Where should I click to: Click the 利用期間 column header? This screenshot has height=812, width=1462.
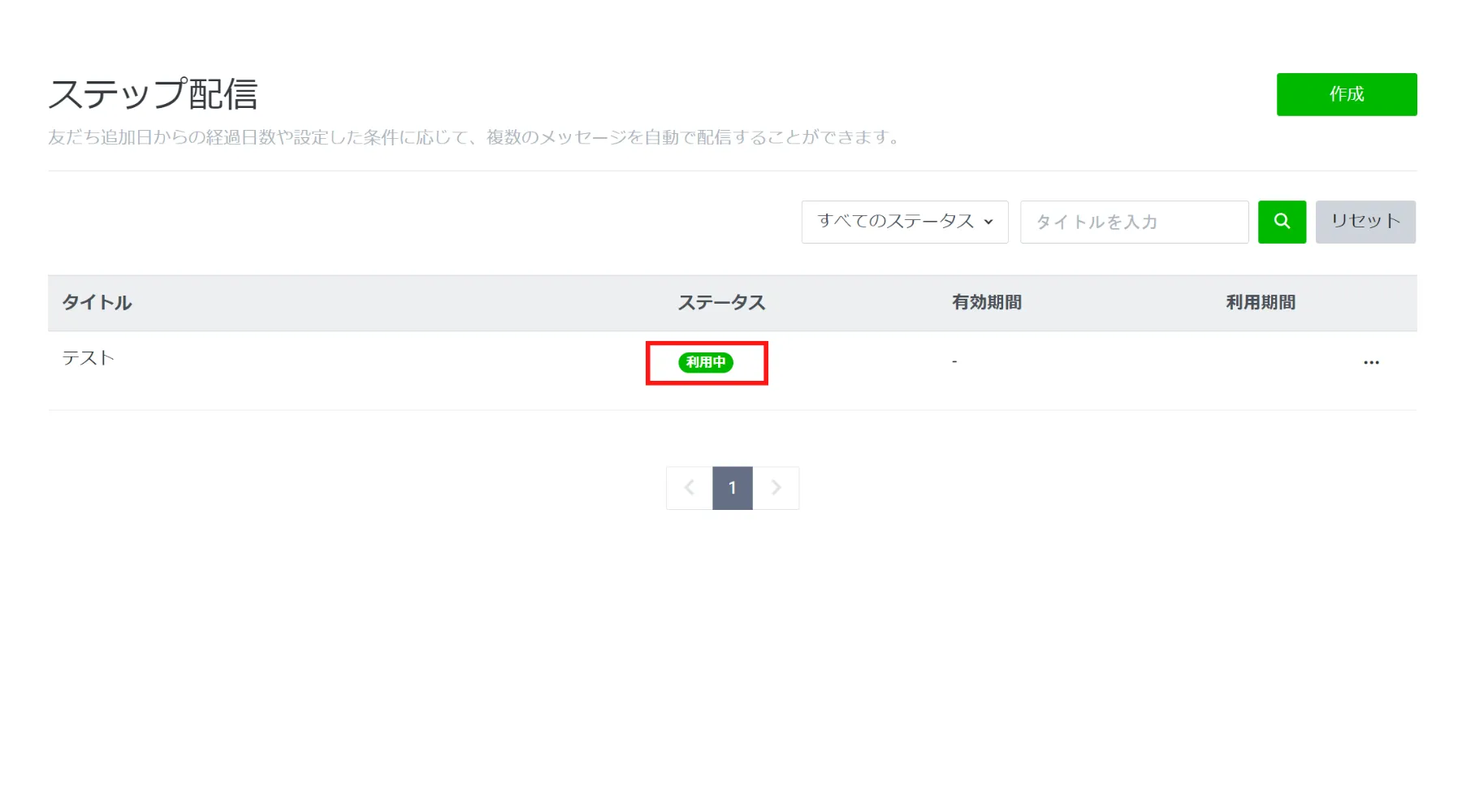click(x=1260, y=303)
